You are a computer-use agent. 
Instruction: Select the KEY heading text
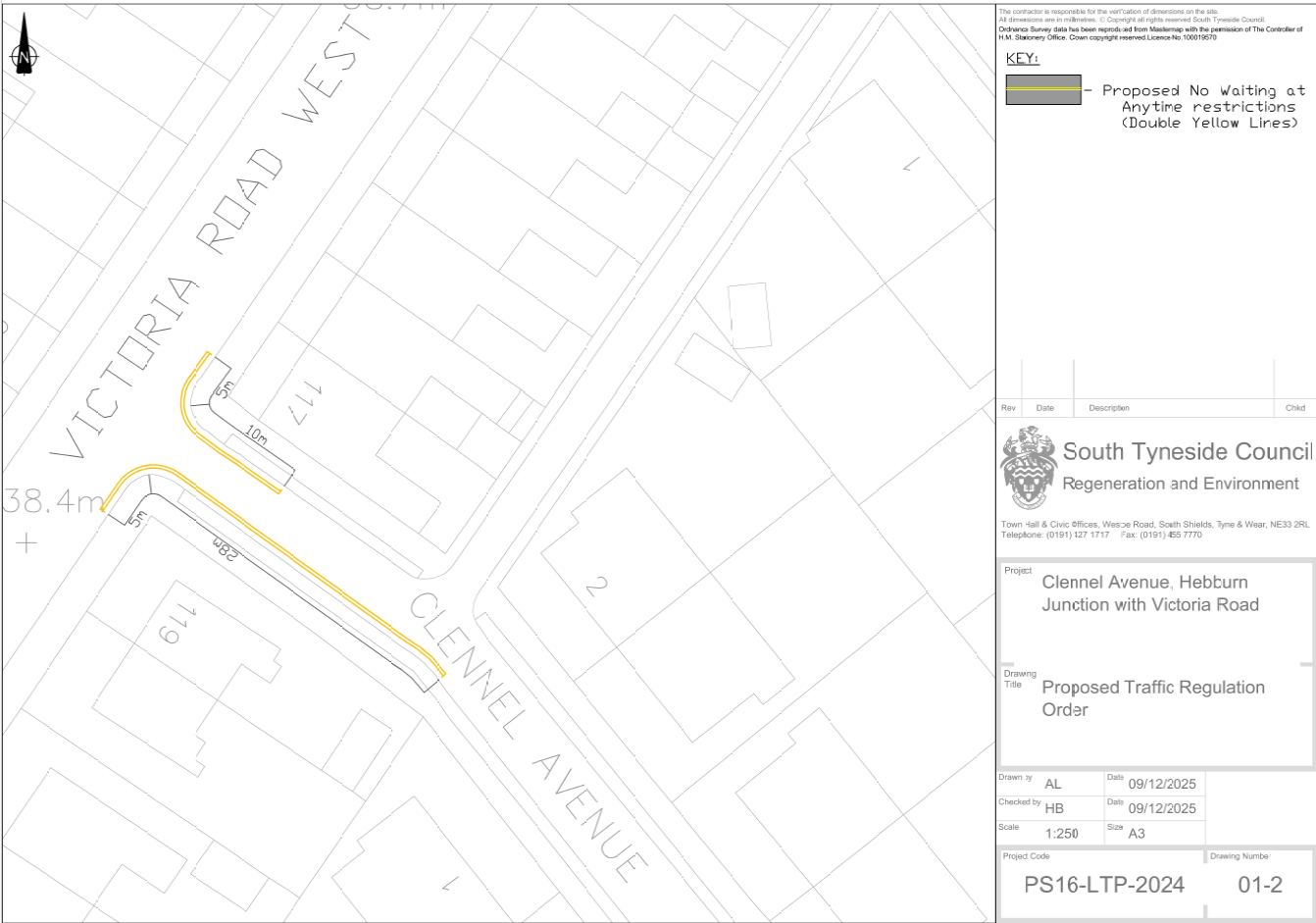(1022, 59)
